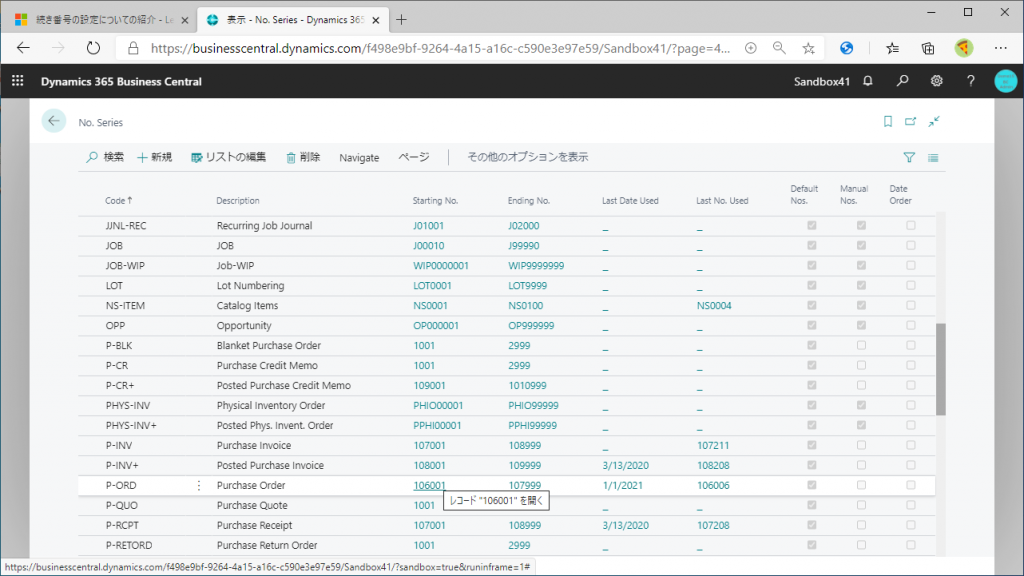Click the Last No. Used column header
1024x576 pixels.
(x=722, y=200)
